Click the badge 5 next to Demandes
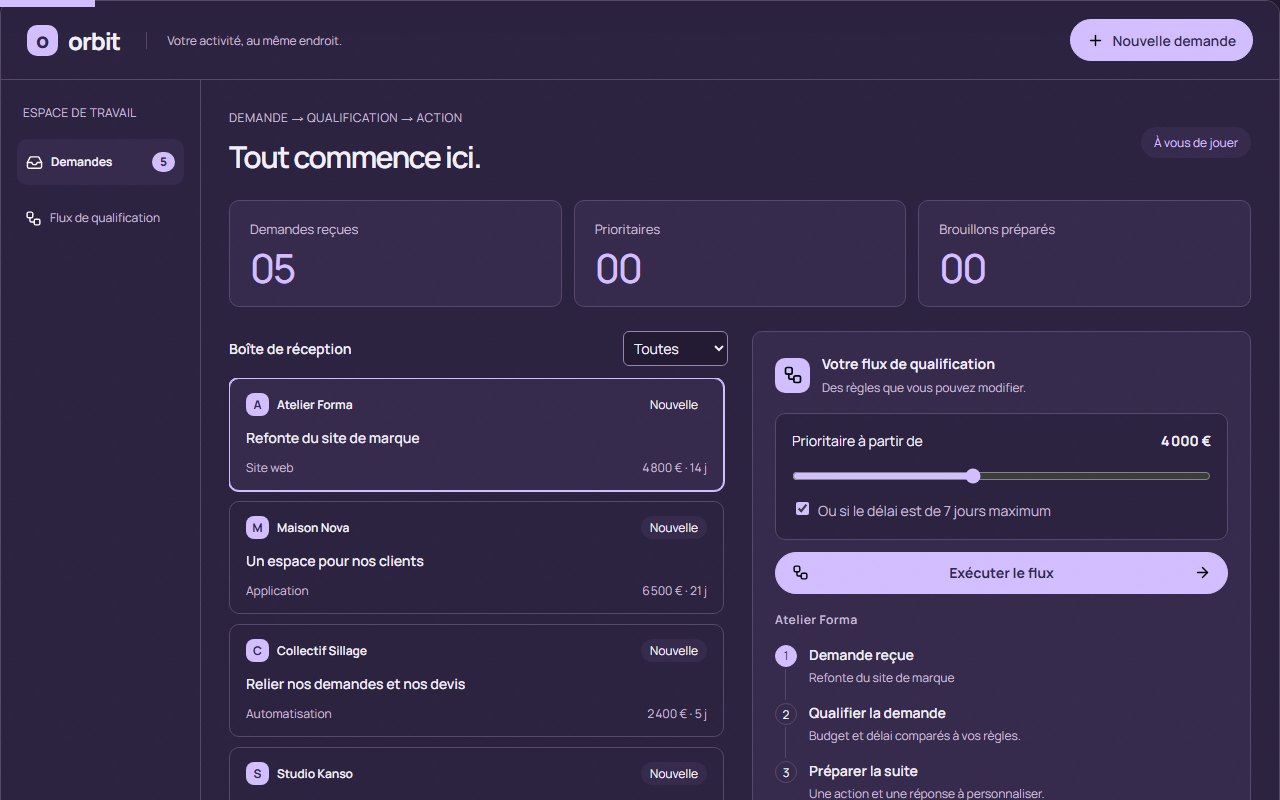Image resolution: width=1280 pixels, height=800 pixels. (x=163, y=162)
